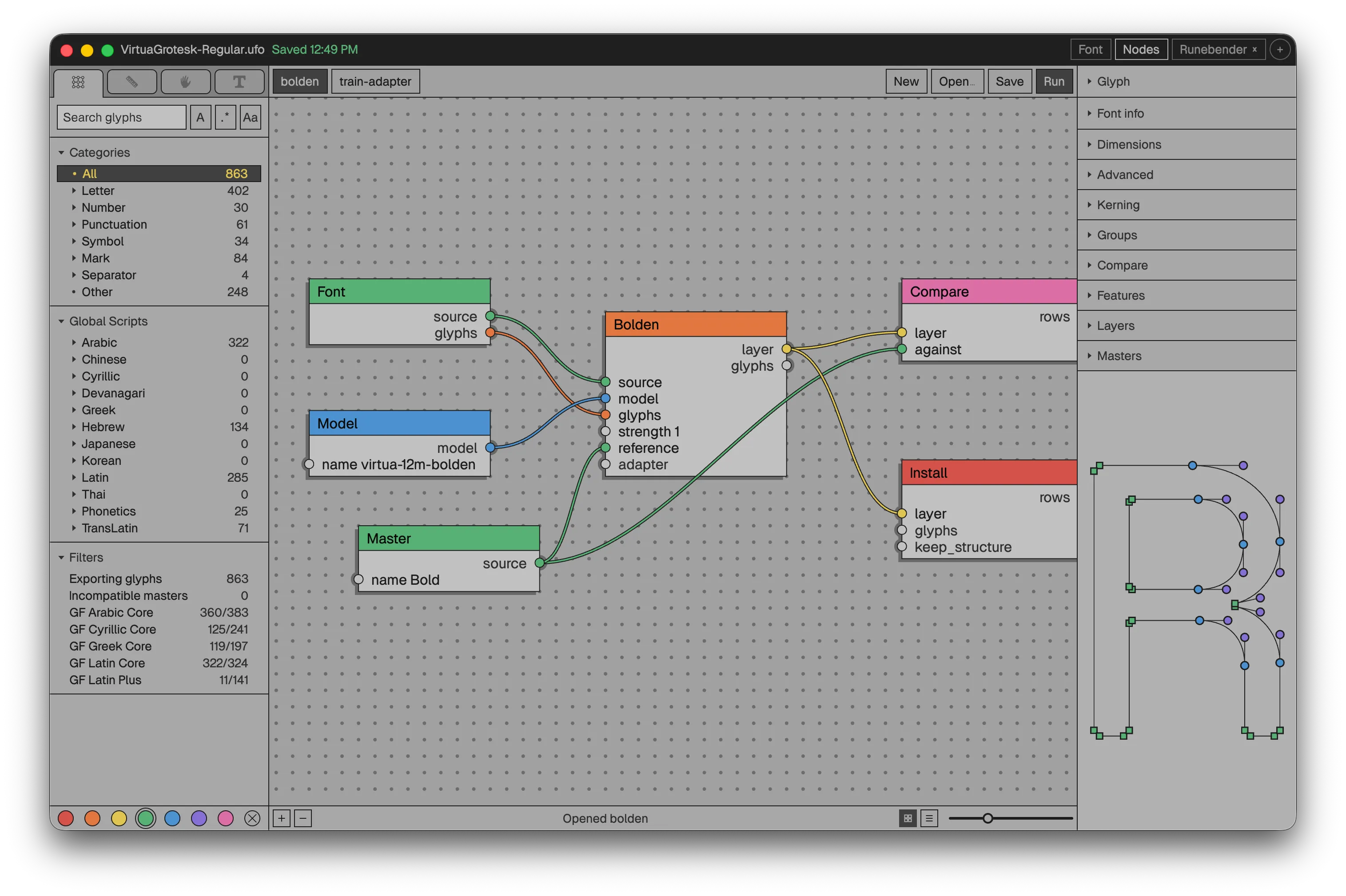The image size is (1346, 896).
Task: Click the clear color mark X icon
Action: (x=252, y=818)
